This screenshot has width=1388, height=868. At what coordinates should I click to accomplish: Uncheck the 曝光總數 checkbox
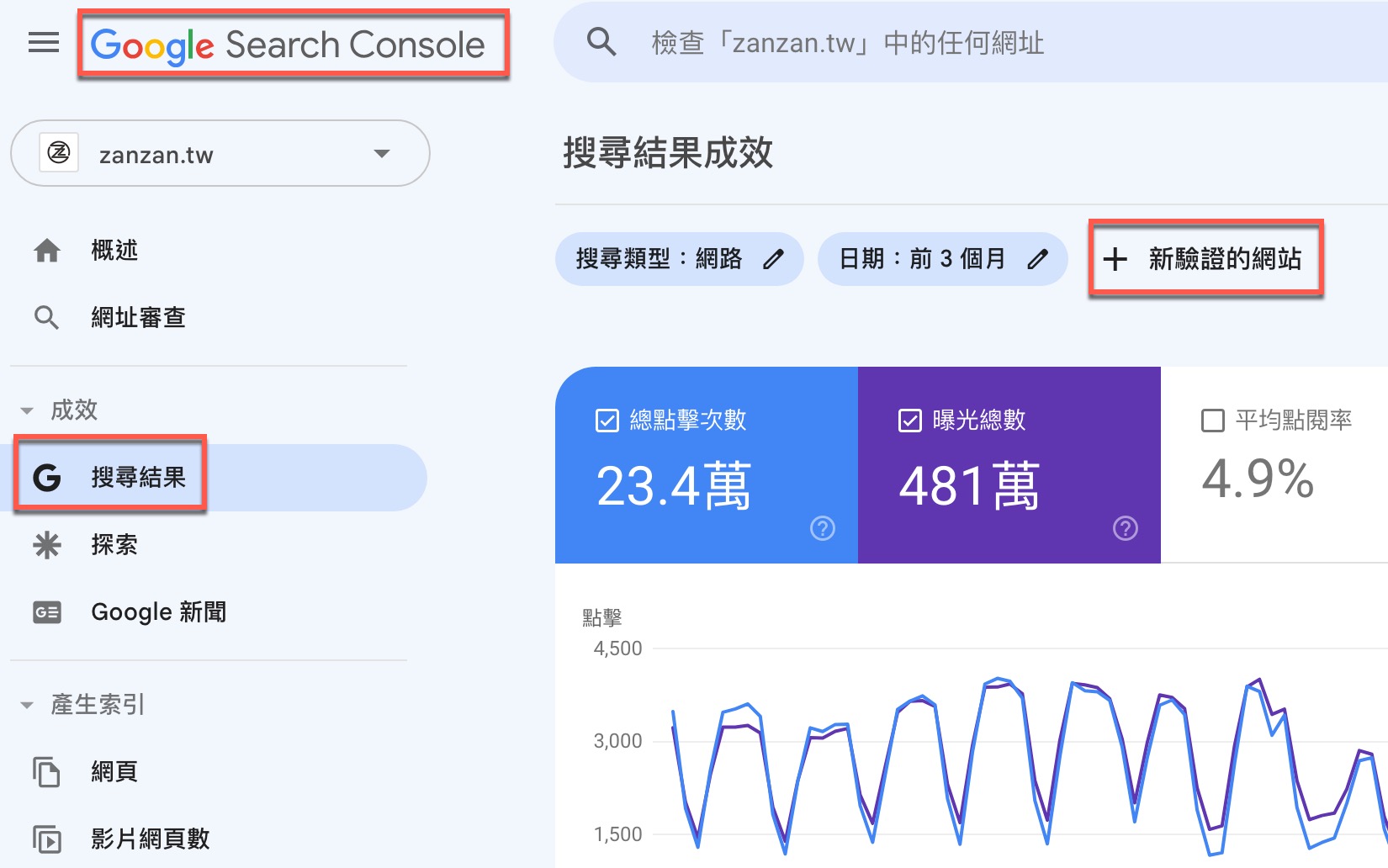910,421
